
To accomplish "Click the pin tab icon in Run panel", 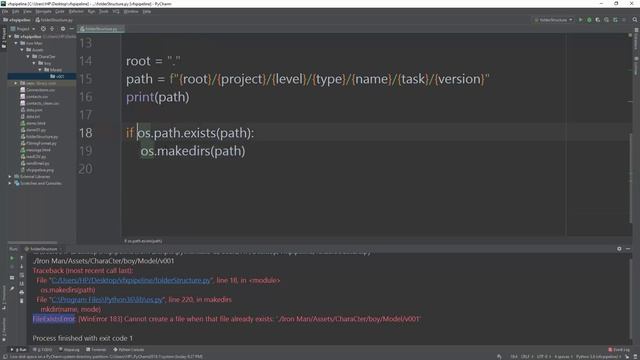I will click(x=12, y=289).
